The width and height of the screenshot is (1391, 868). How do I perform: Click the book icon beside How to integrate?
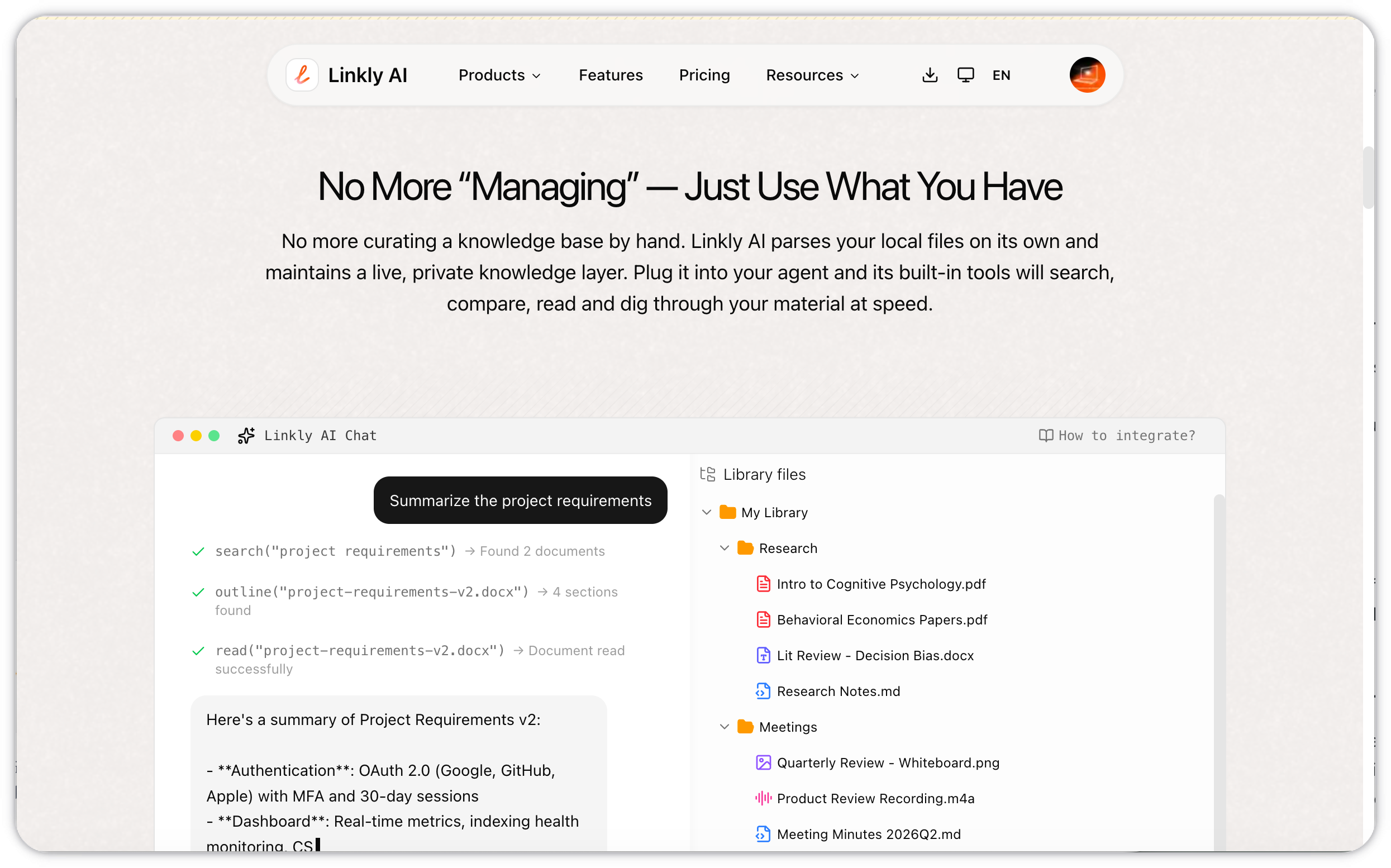(1045, 436)
